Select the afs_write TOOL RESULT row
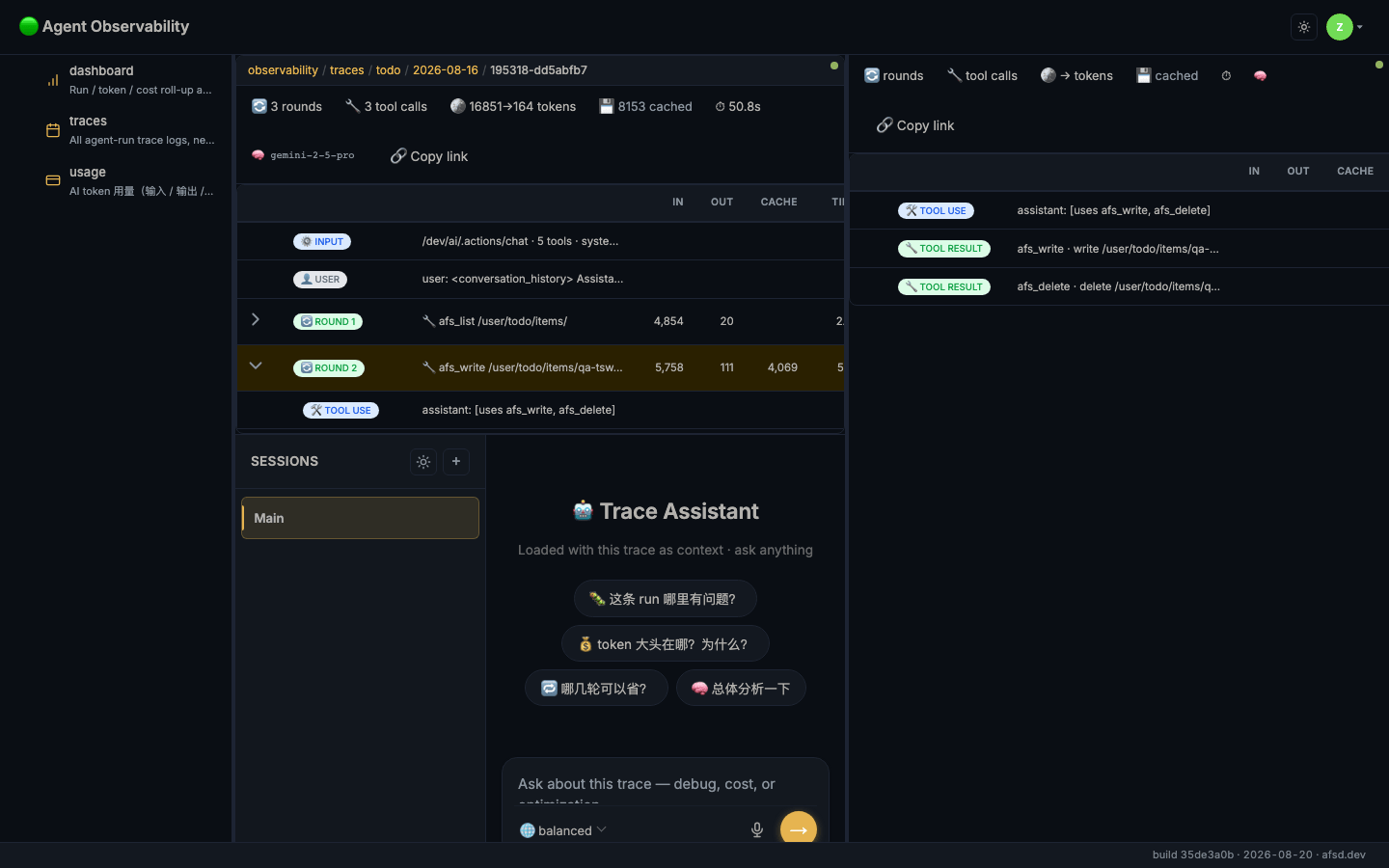1389x868 pixels. tap(1119, 249)
